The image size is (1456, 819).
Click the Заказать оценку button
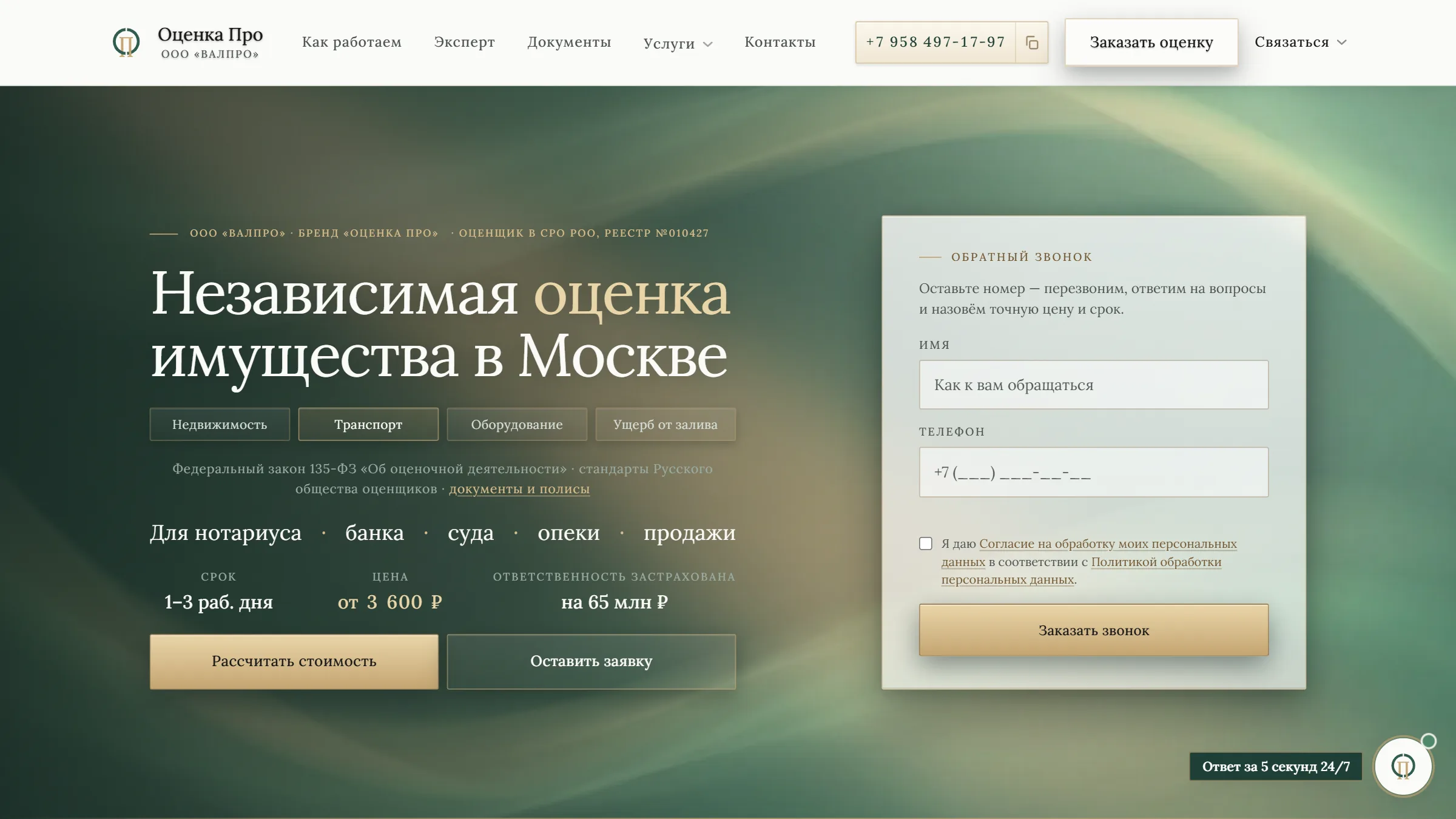tap(1151, 42)
